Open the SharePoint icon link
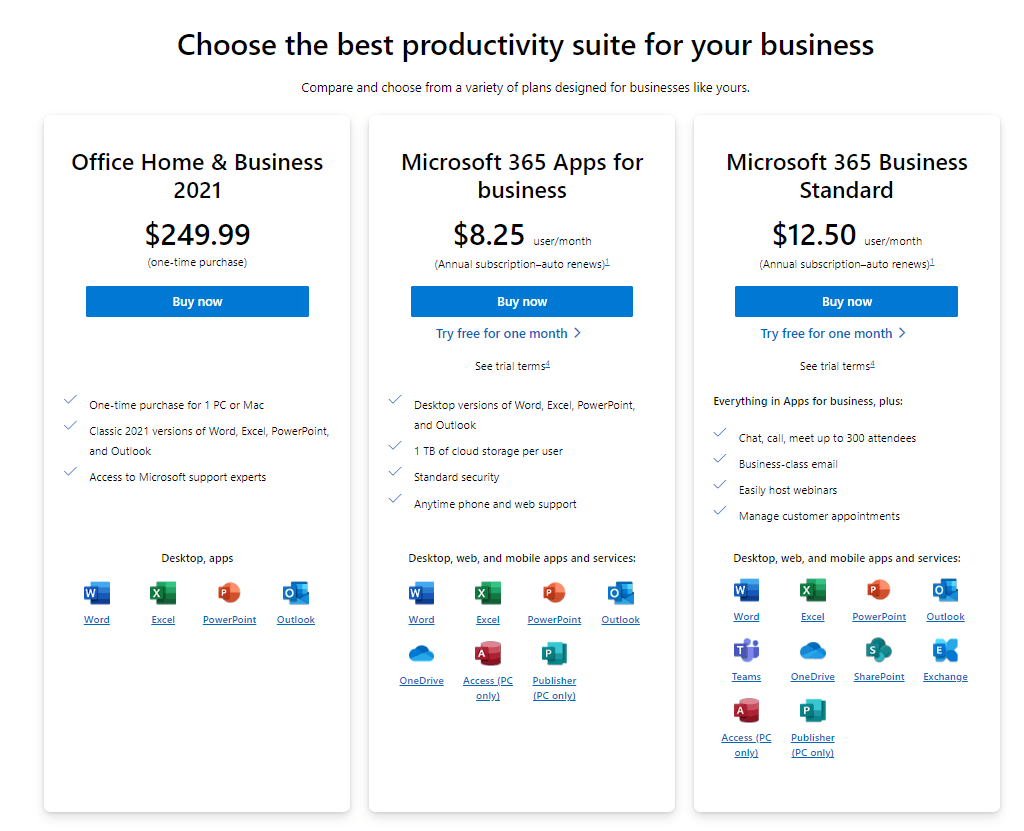This screenshot has width=1024, height=831. (878, 650)
